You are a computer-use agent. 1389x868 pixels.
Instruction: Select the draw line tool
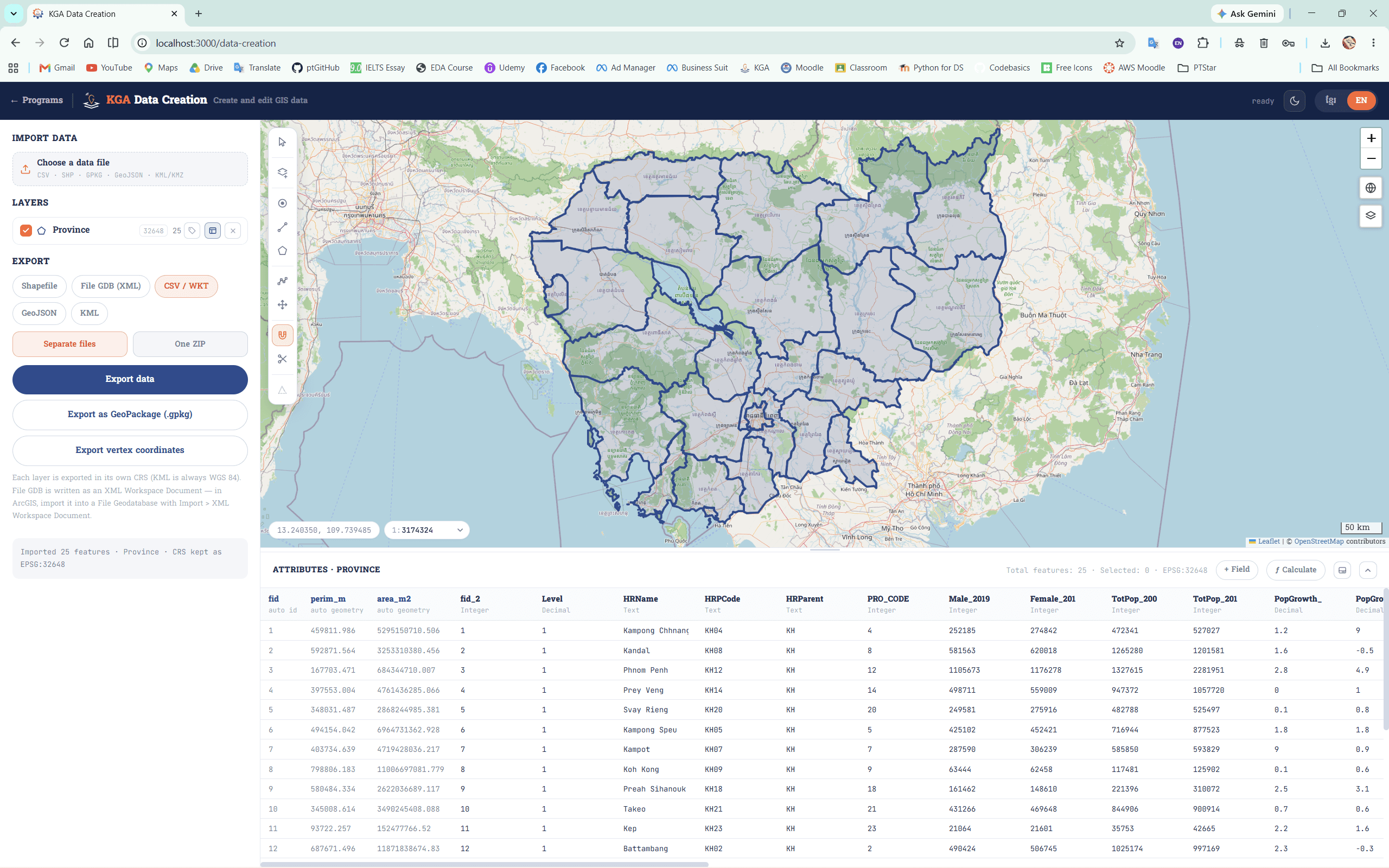tap(282, 227)
